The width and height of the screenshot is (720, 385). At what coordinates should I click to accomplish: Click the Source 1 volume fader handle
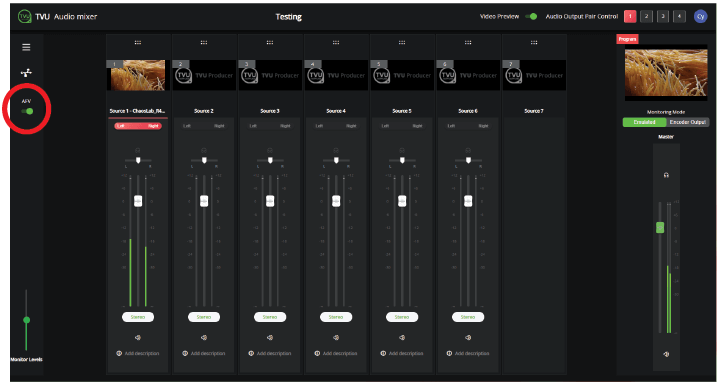pyautogui.click(x=138, y=201)
